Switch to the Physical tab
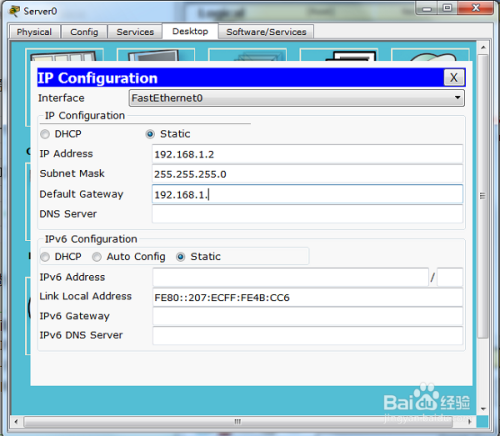This screenshot has height=436, width=500. pyautogui.click(x=34, y=32)
